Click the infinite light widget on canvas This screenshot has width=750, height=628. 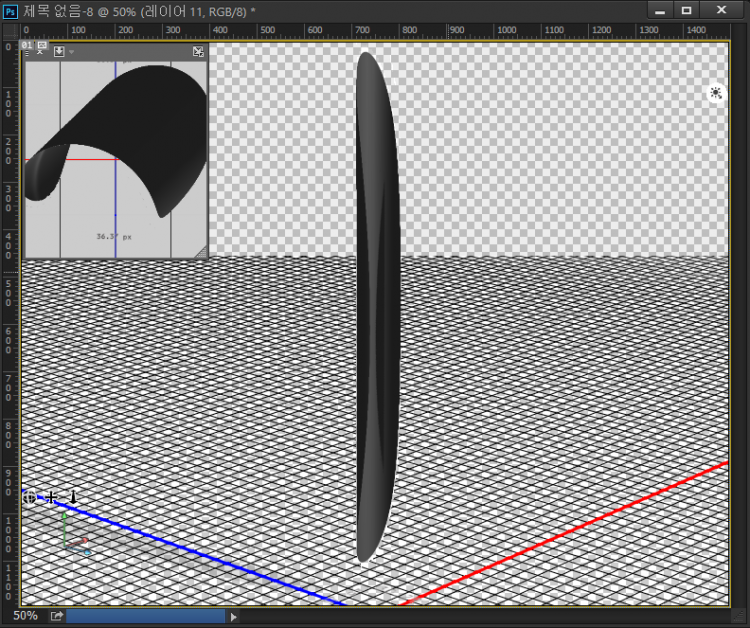pyautogui.click(x=716, y=93)
